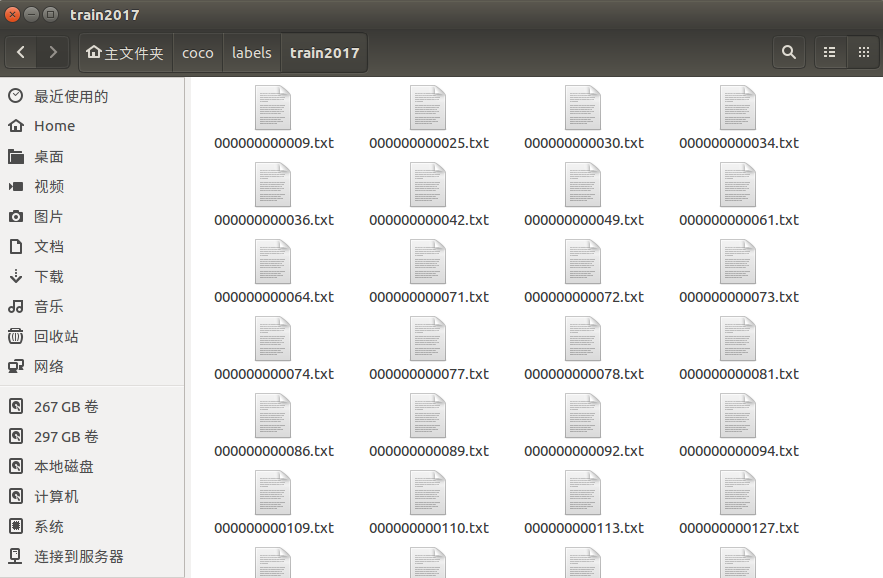Viewport: 883px width, 578px height.
Task: Select the 000000000034.txt file icon
Action: (x=738, y=108)
